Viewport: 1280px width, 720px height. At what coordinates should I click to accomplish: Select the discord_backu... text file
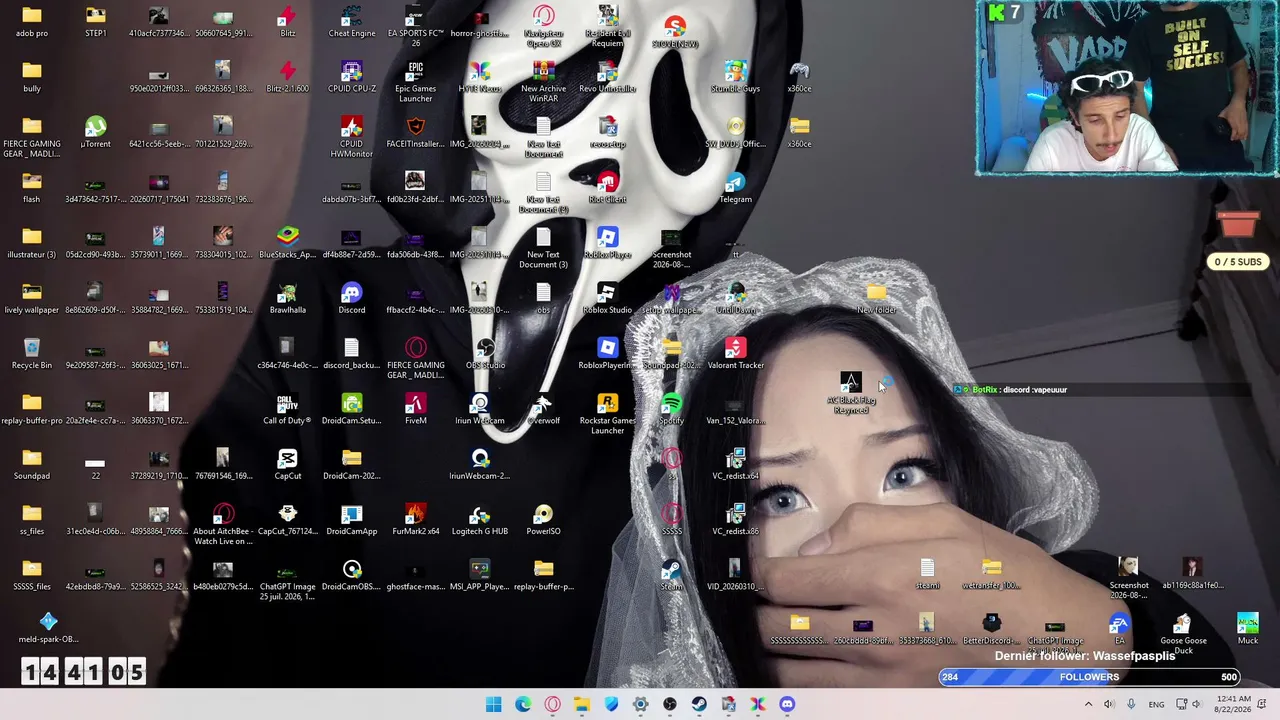pos(351,353)
